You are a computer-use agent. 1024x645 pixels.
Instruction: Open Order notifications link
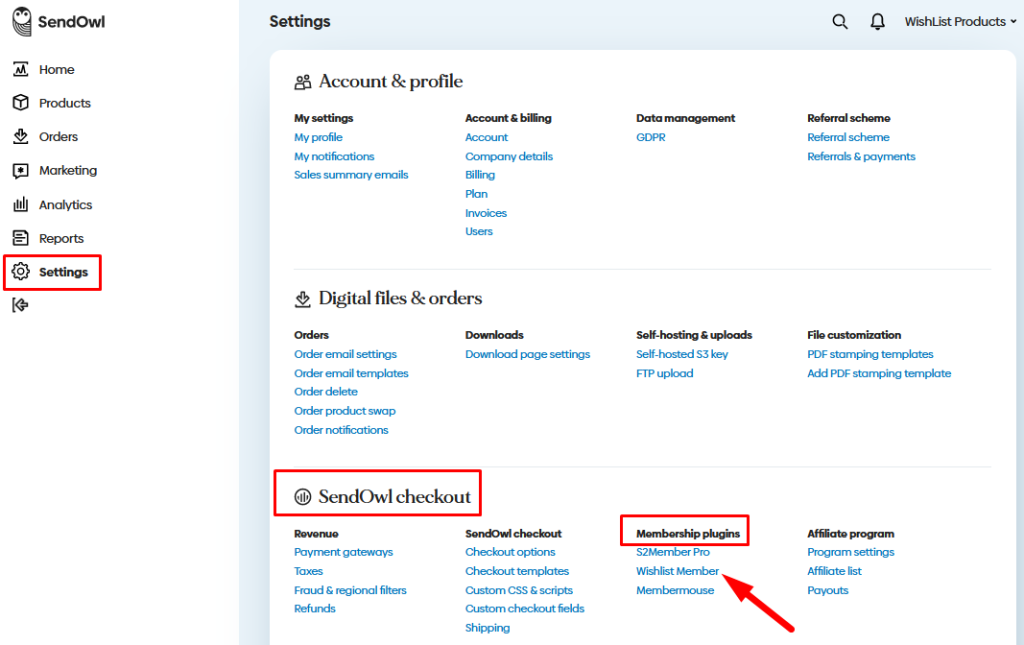(x=341, y=430)
